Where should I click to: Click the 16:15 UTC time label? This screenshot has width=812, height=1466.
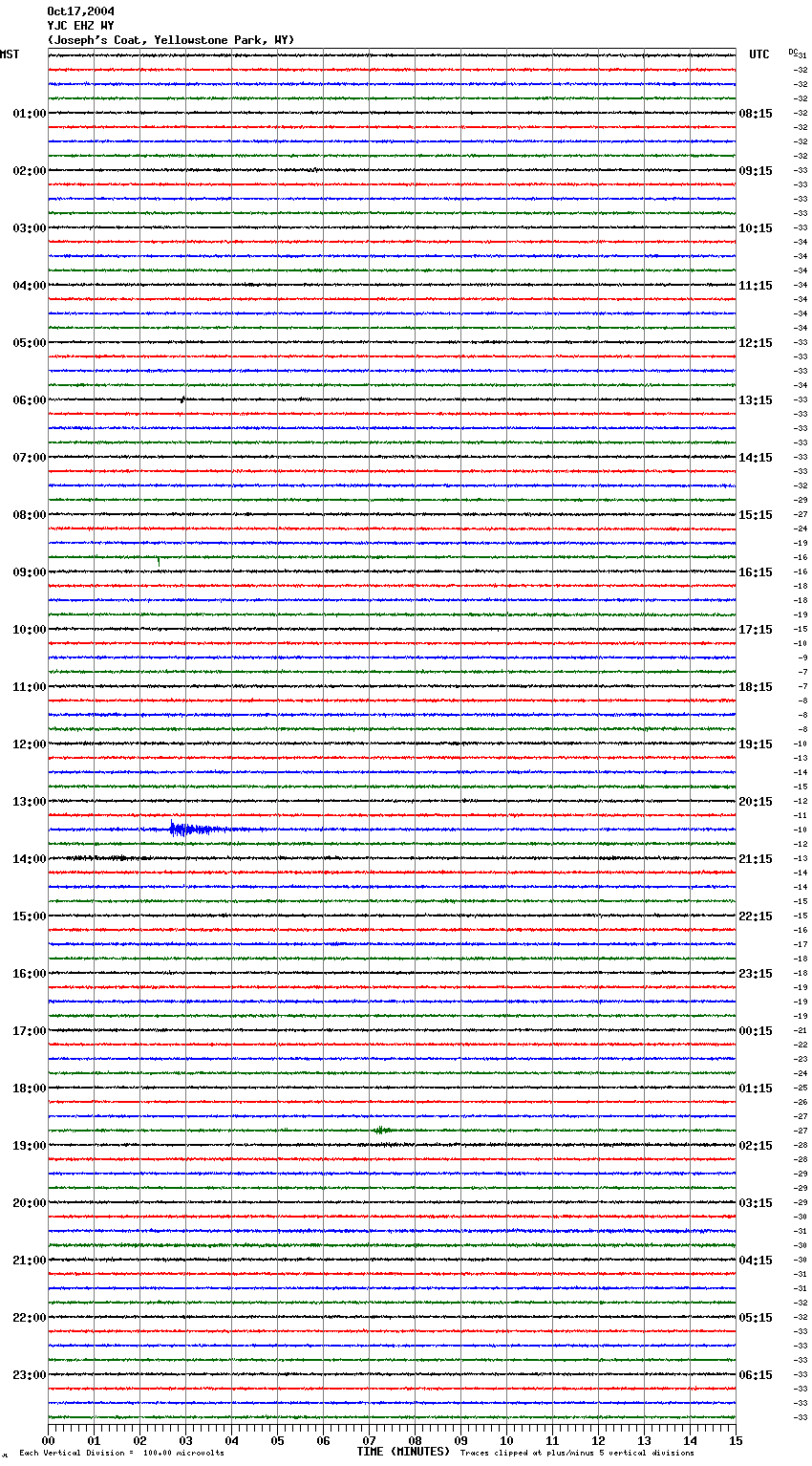coord(756,572)
